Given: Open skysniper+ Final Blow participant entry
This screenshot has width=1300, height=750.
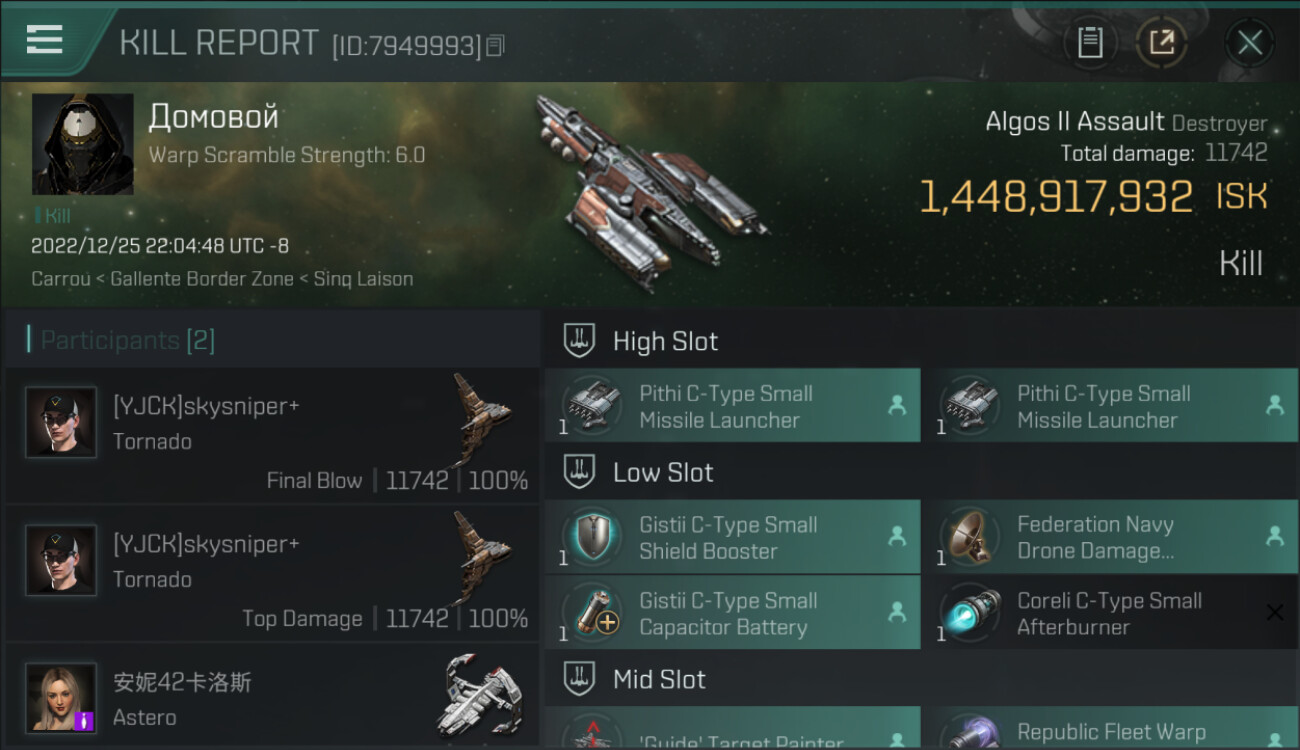Looking at the screenshot, I should coord(272,435).
